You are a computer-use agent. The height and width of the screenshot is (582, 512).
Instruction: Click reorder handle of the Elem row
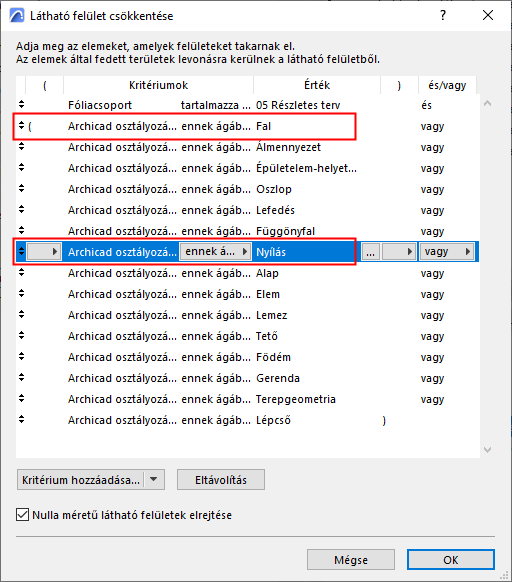22,294
